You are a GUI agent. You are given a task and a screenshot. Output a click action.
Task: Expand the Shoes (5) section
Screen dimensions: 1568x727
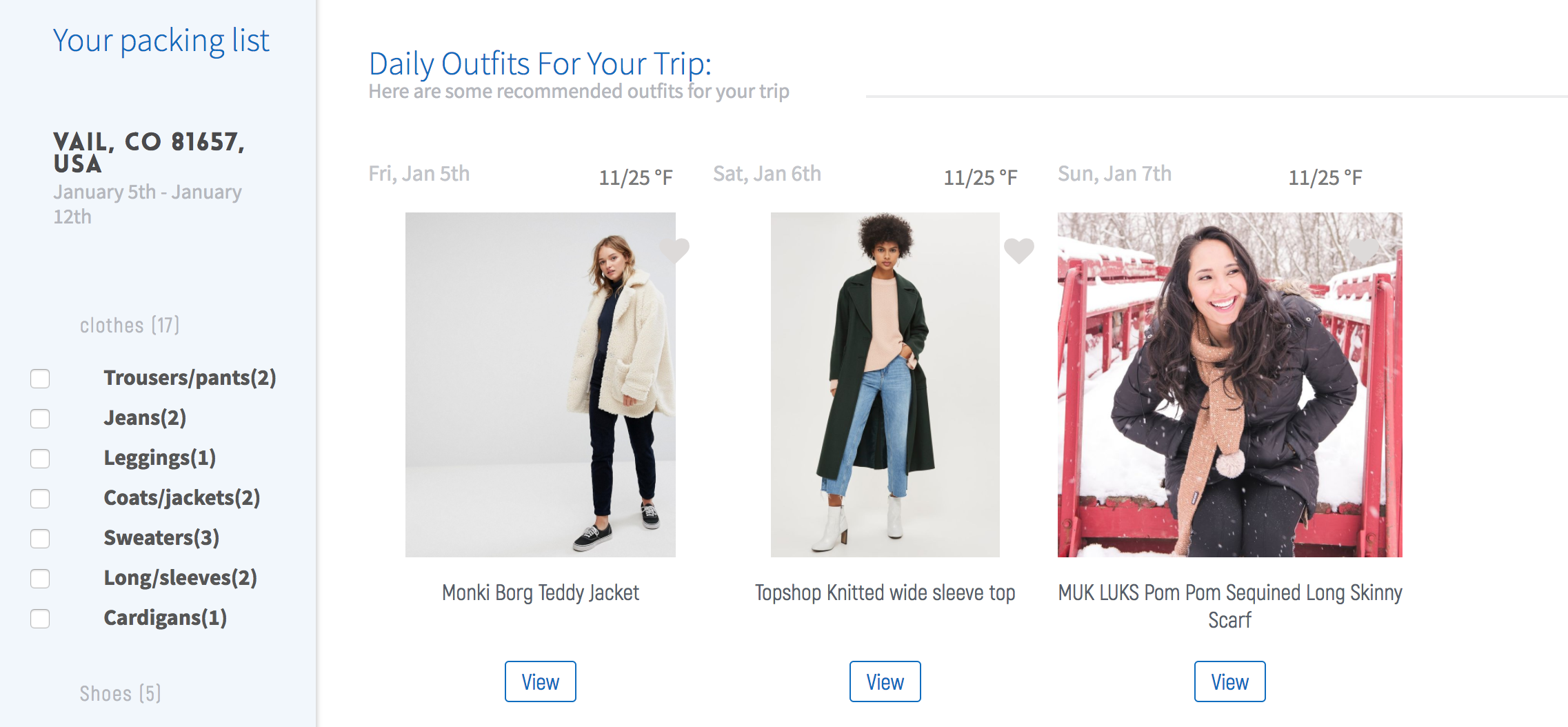click(x=120, y=693)
